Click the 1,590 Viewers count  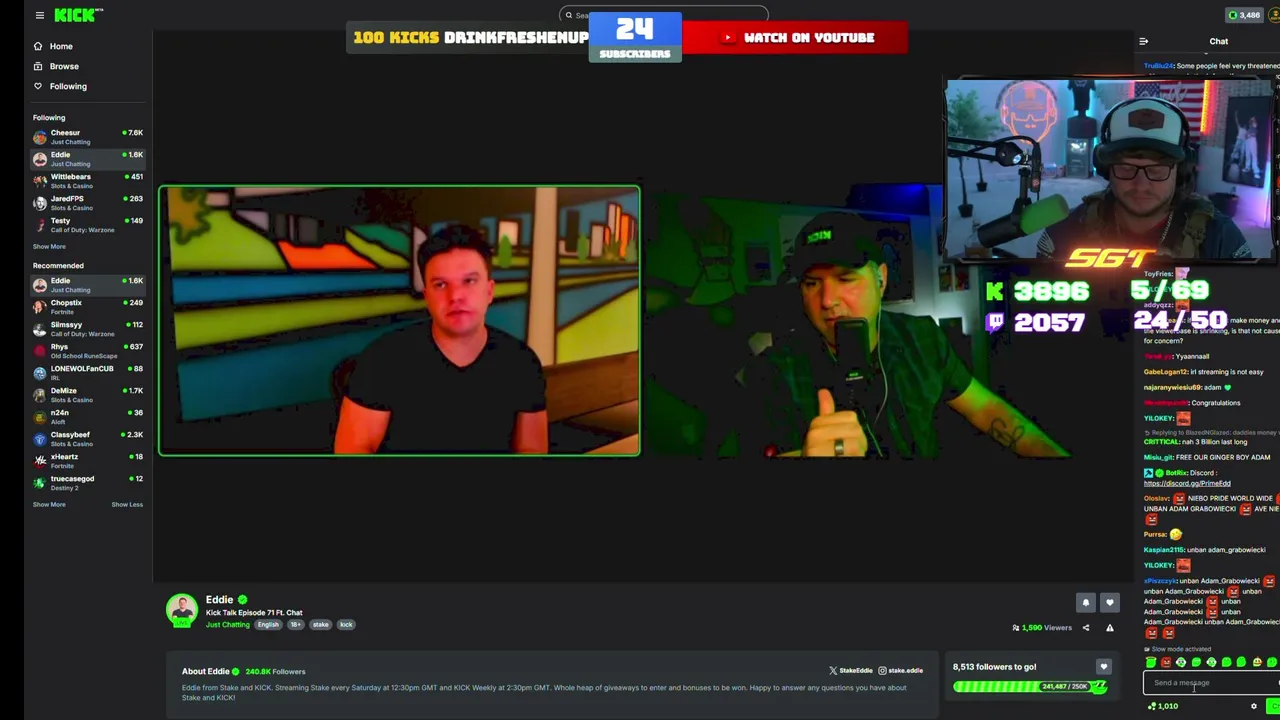[1042, 628]
